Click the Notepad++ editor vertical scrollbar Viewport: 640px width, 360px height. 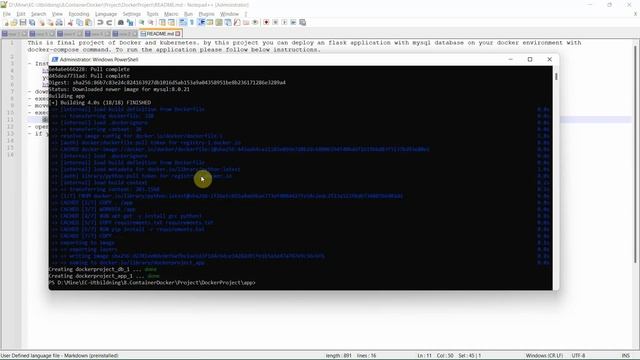point(636,194)
